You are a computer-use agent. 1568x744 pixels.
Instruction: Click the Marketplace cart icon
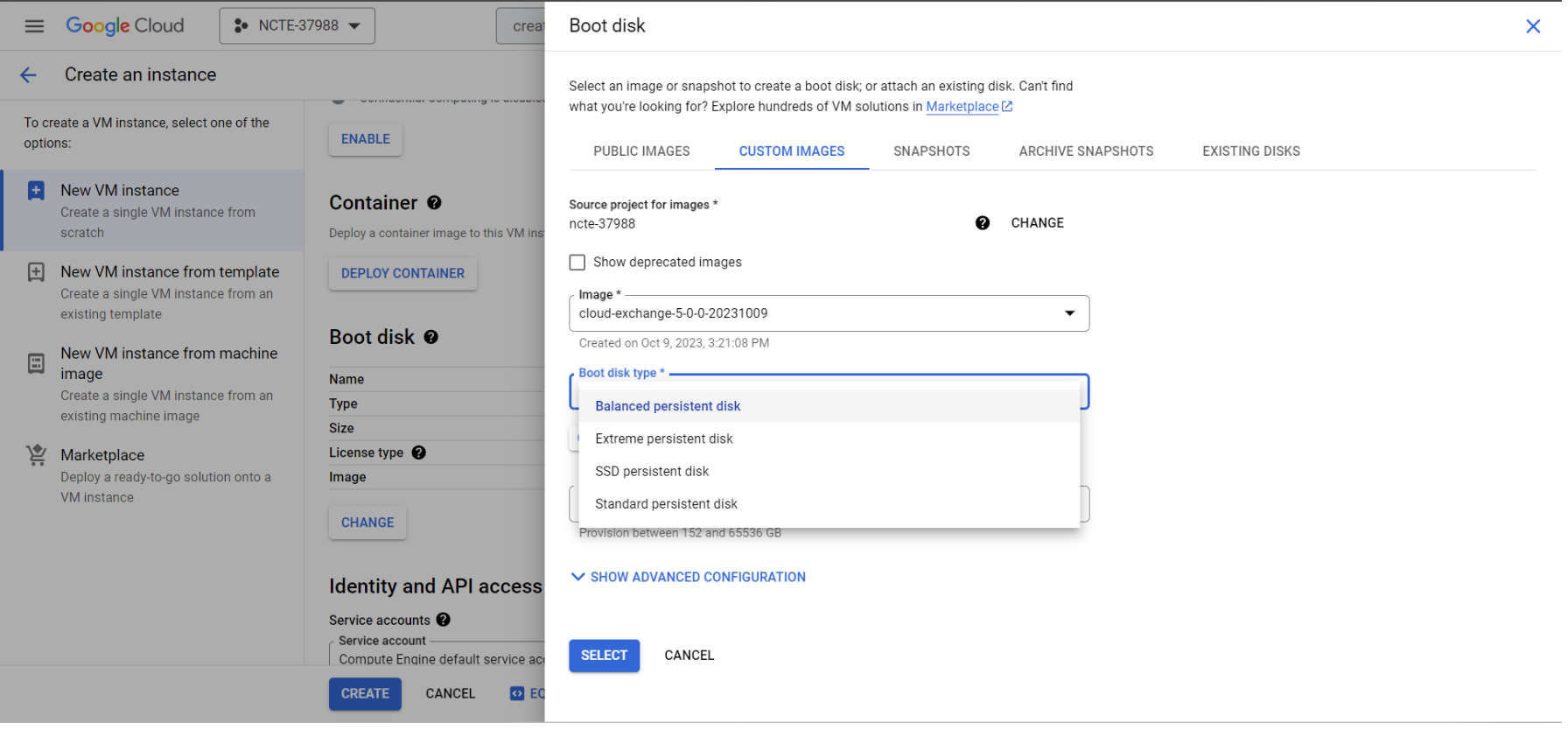tap(36, 455)
